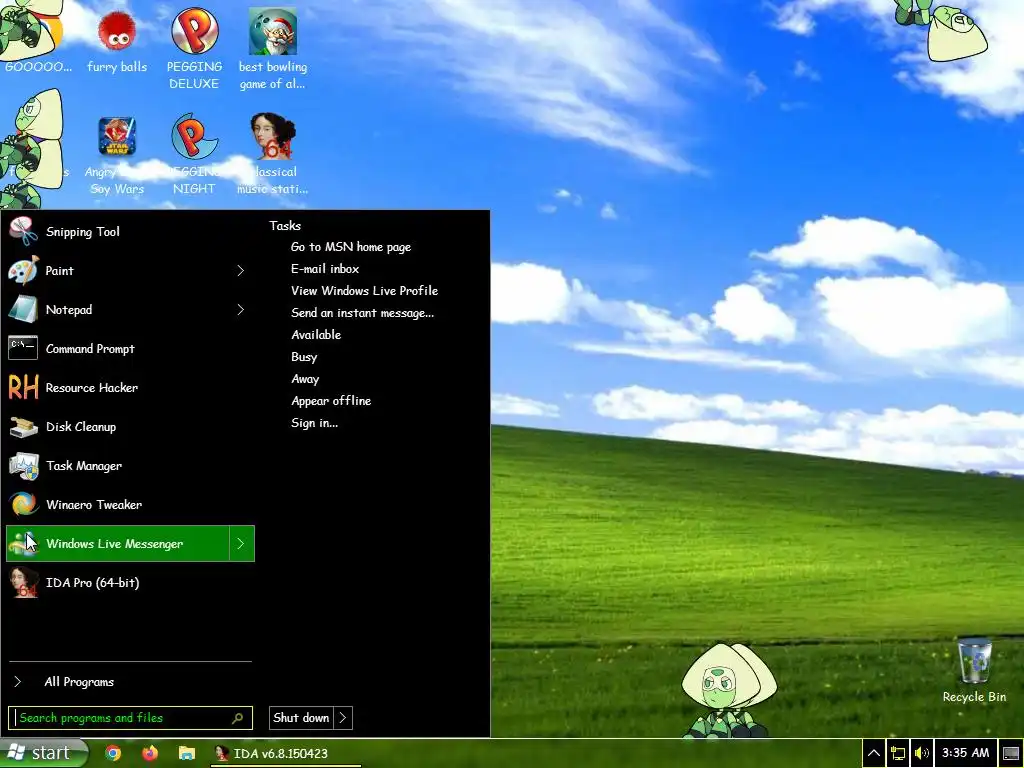
Task: Launch Command Prompt
Action: pyautogui.click(x=129, y=349)
